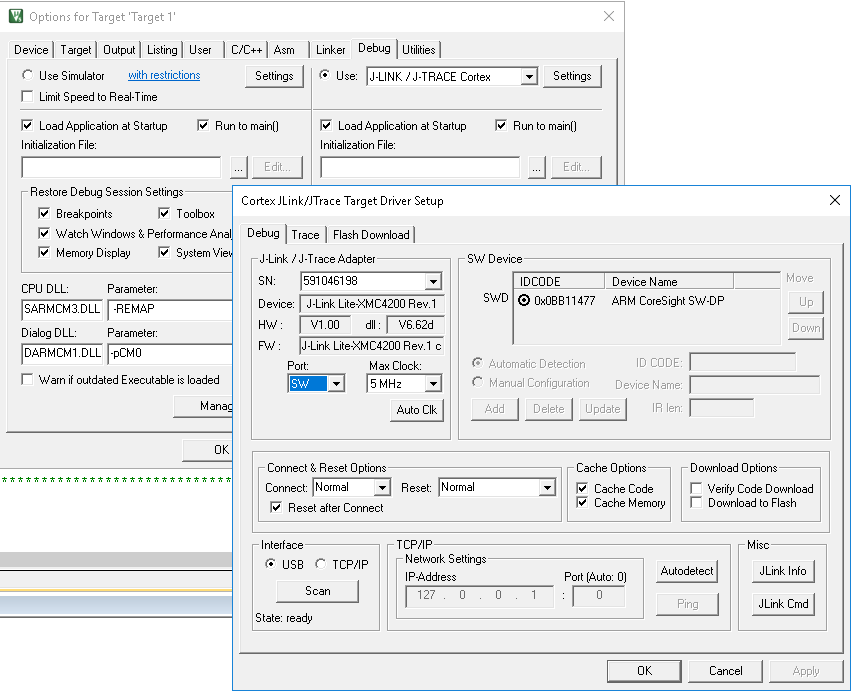The width and height of the screenshot is (851, 692).
Task: Click the Dialog DLL DARMCM1.DLL field
Action: (62, 353)
